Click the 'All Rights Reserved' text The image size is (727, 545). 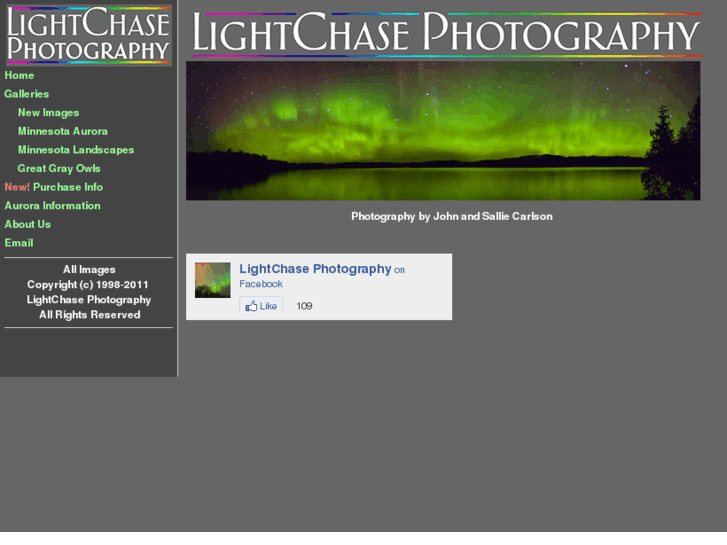(x=89, y=314)
